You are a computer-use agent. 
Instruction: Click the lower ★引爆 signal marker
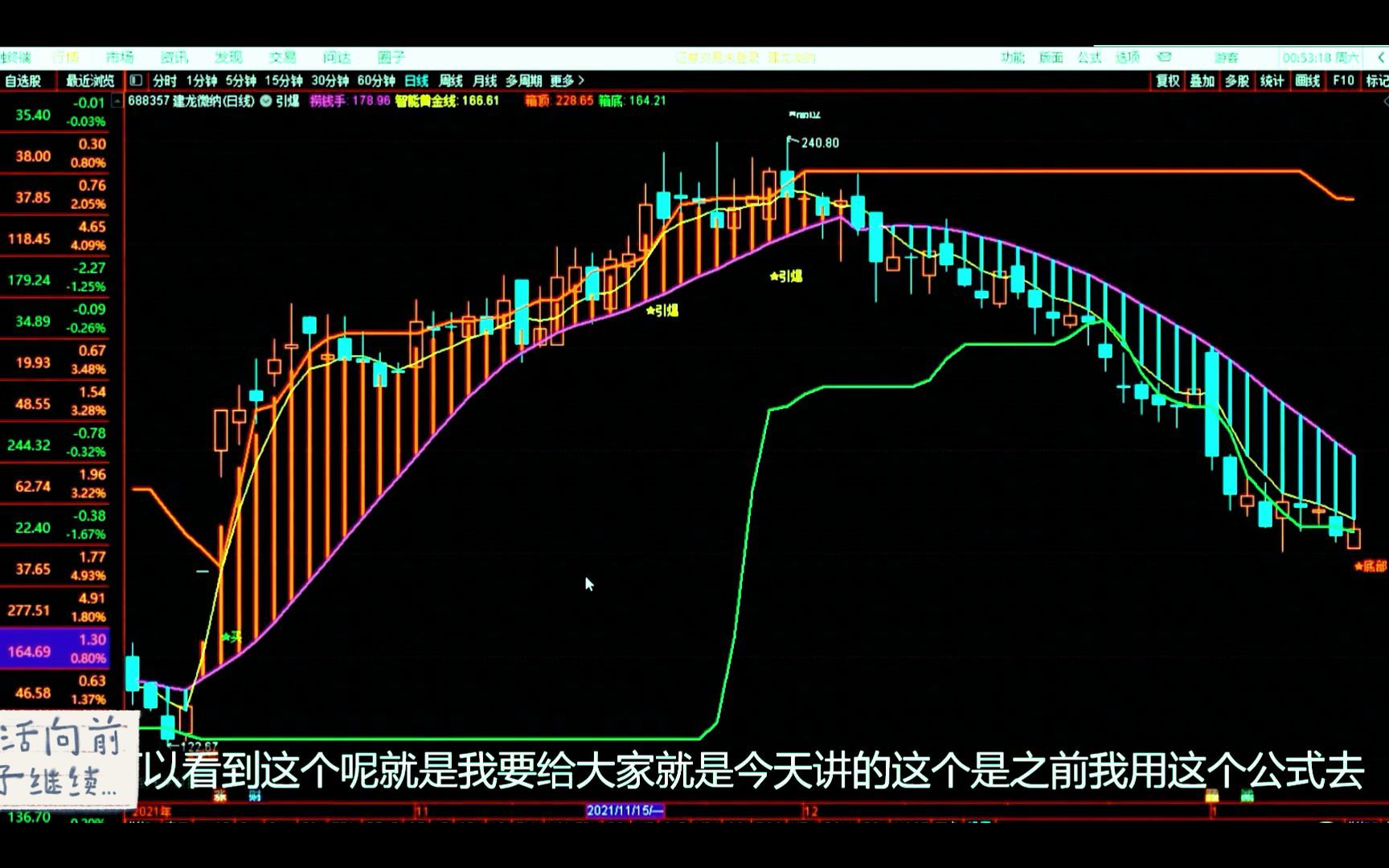click(662, 310)
